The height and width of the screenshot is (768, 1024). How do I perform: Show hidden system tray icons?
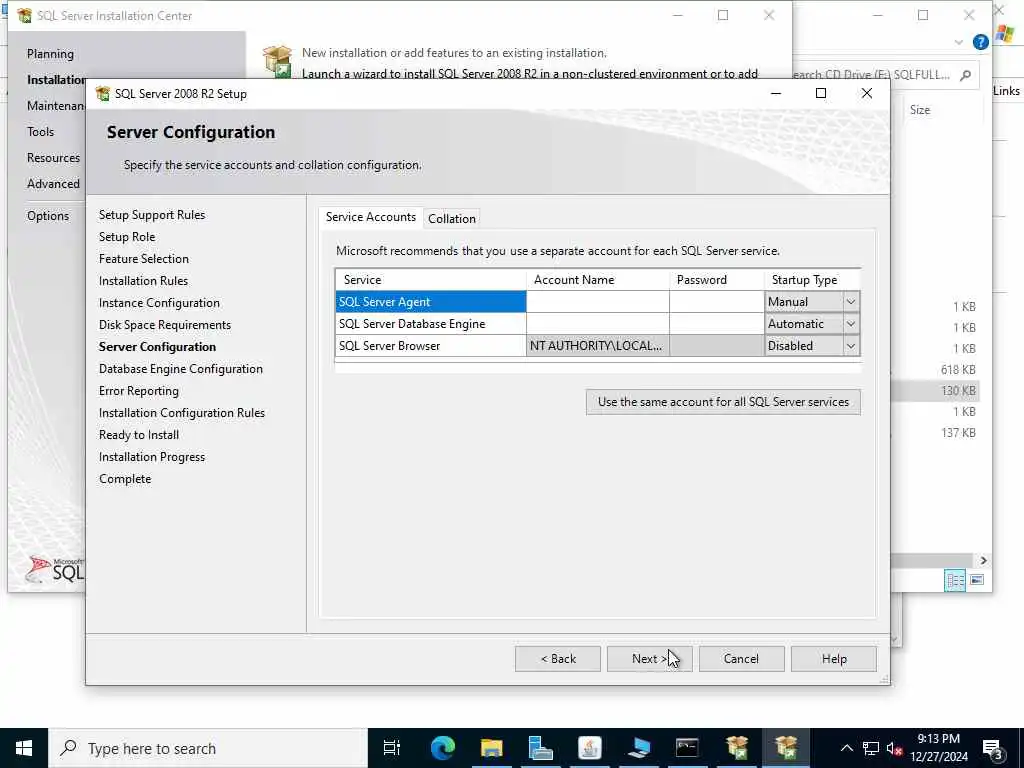click(846, 748)
